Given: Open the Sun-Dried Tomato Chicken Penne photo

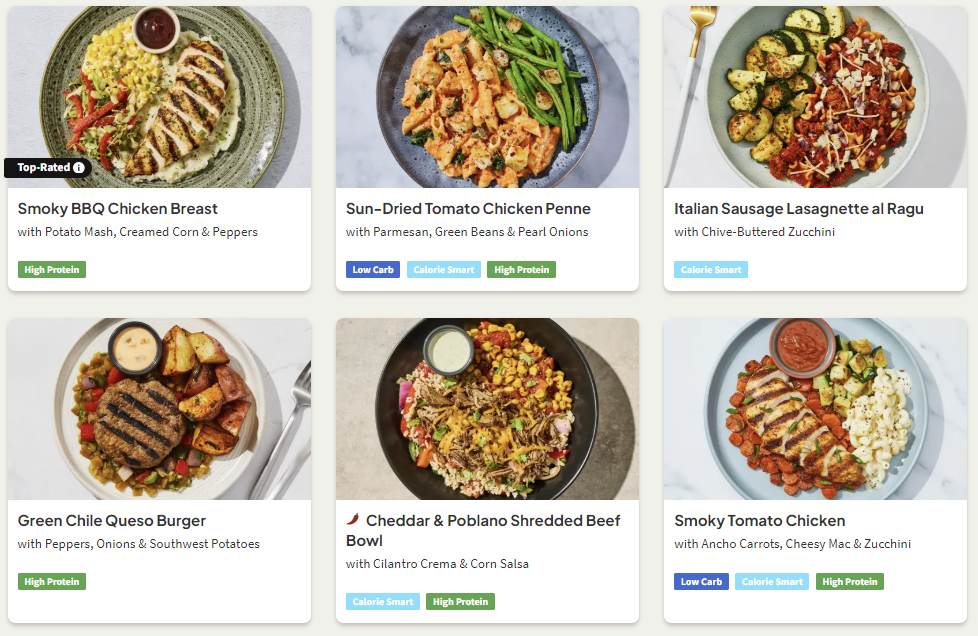Looking at the screenshot, I should pos(487,97).
